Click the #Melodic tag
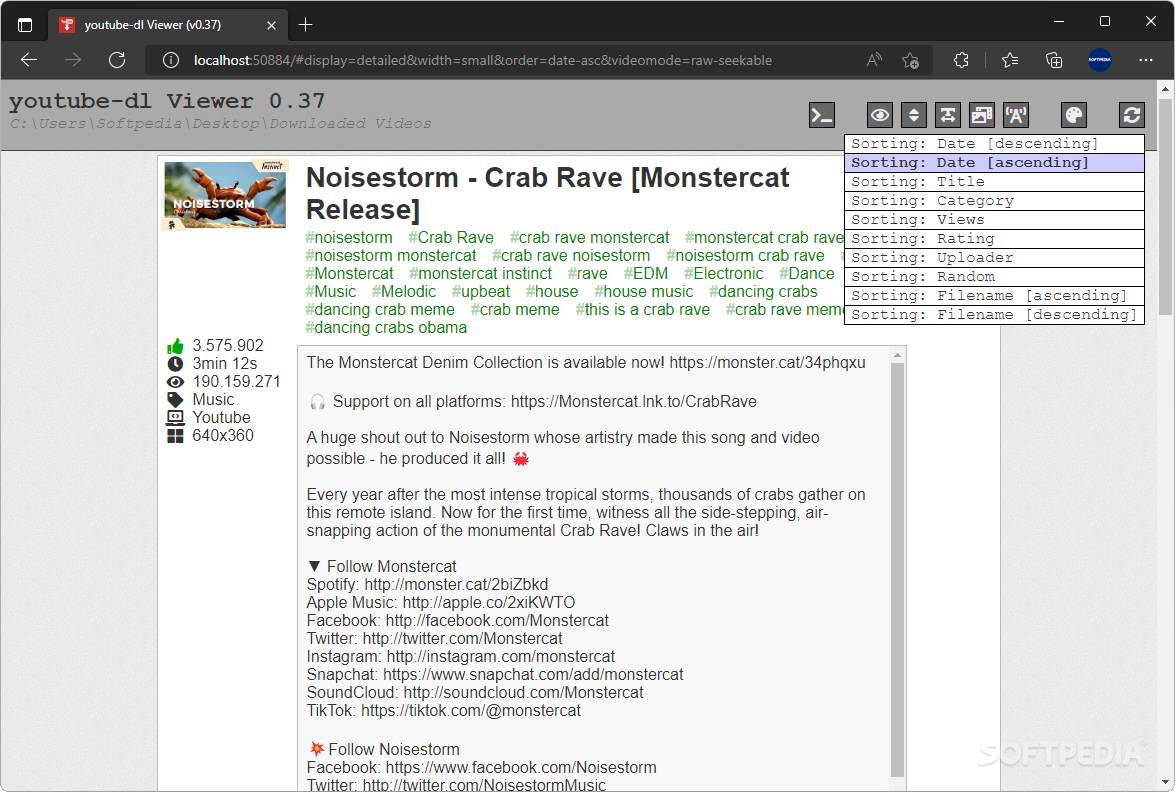Image resolution: width=1175 pixels, height=792 pixels. [404, 291]
